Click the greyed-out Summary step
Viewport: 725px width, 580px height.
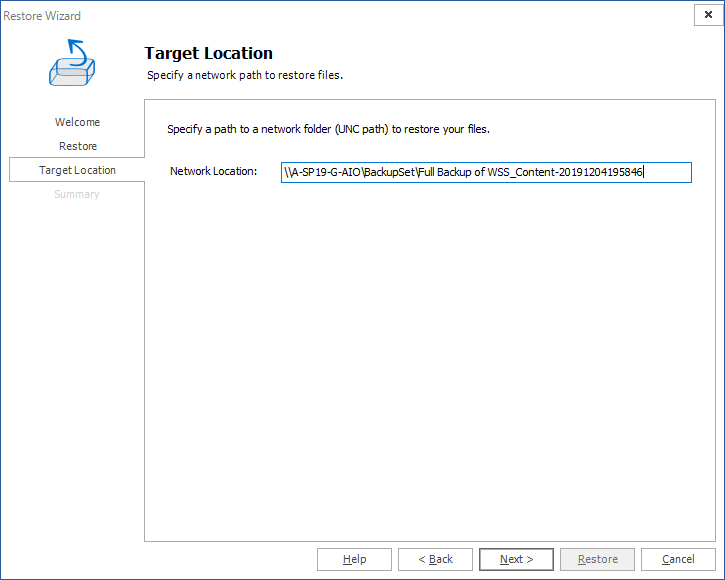coord(77,194)
